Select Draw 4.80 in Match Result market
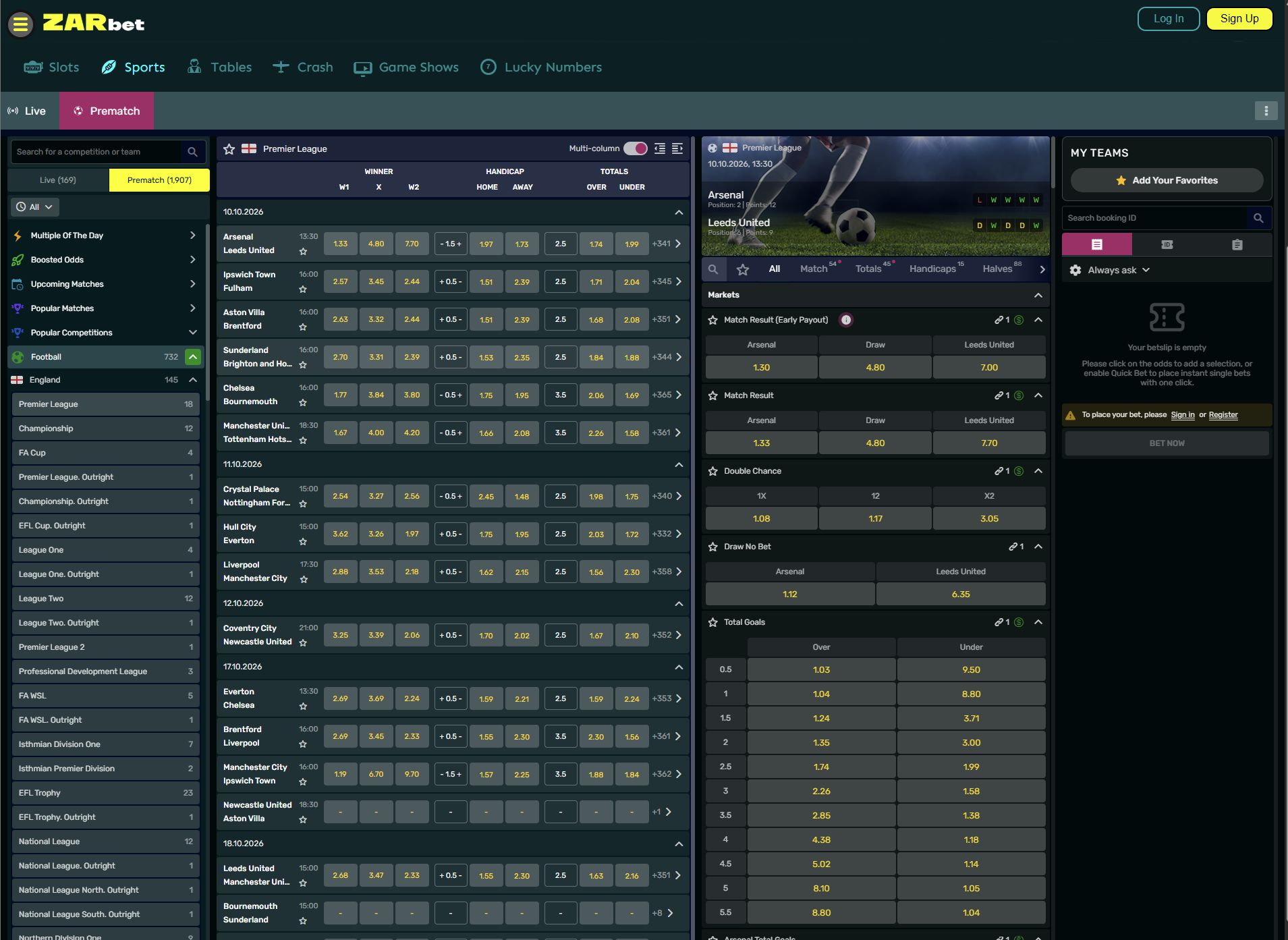The height and width of the screenshot is (940, 1288). pos(875,443)
